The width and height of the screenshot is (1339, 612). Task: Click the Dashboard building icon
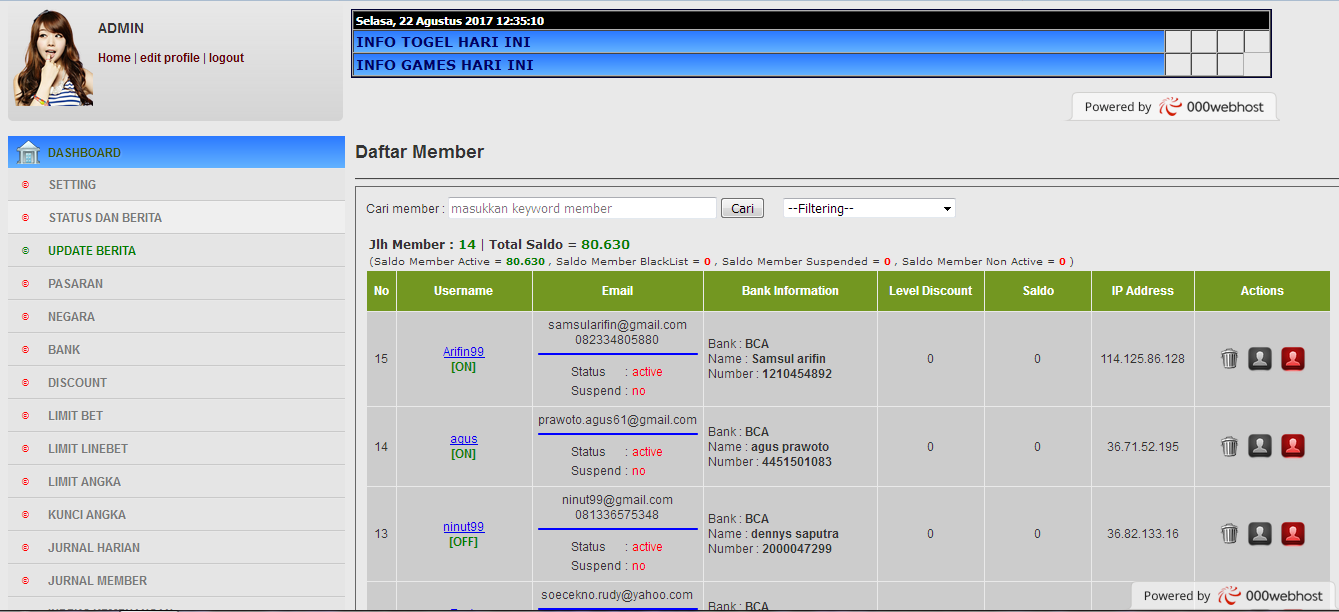29,152
